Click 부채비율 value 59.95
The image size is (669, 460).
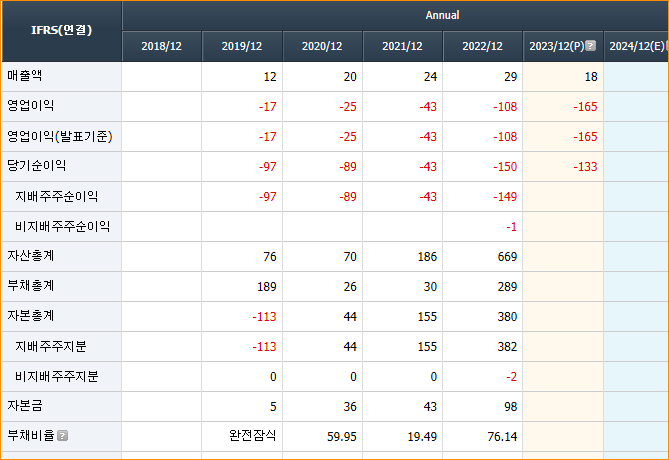342,437
